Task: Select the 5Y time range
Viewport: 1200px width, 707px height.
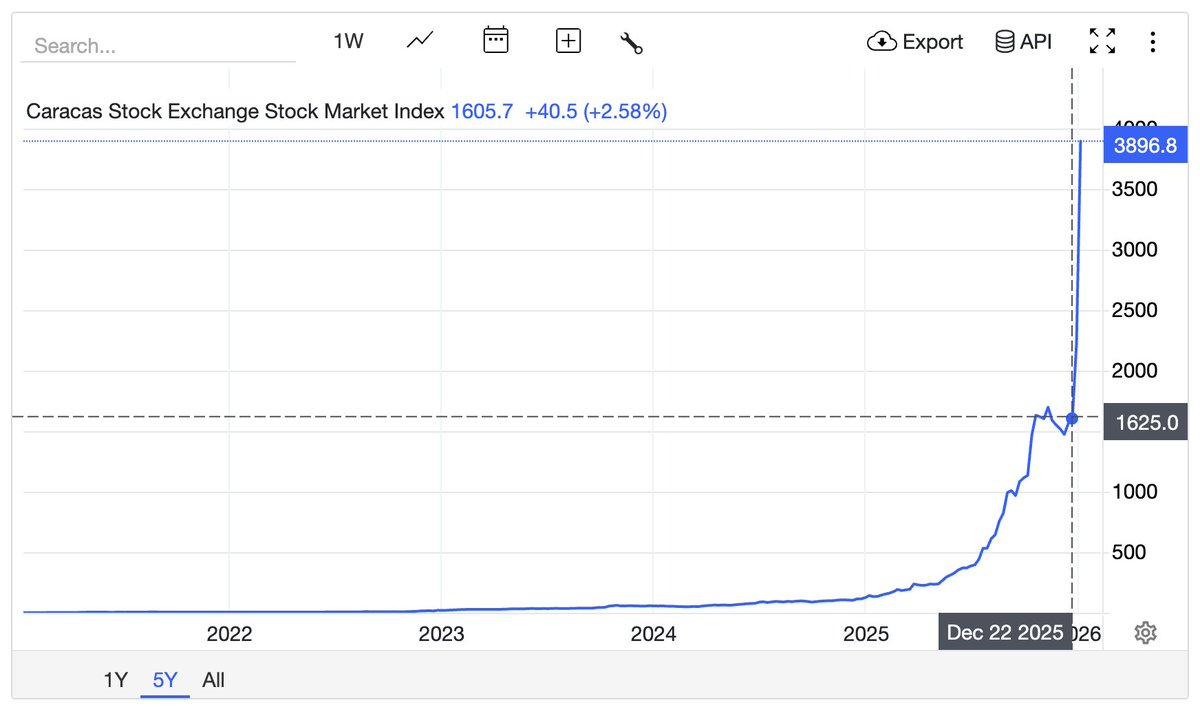Action: [165, 680]
